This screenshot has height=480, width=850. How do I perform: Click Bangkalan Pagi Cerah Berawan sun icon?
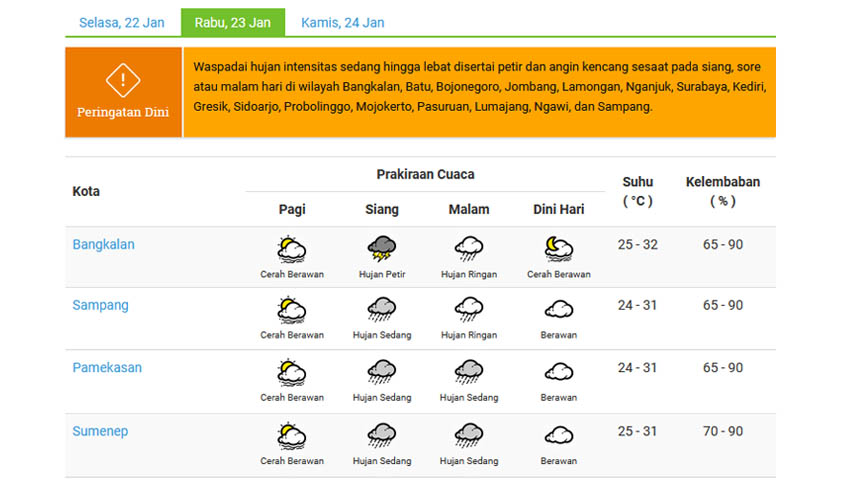tap(292, 249)
